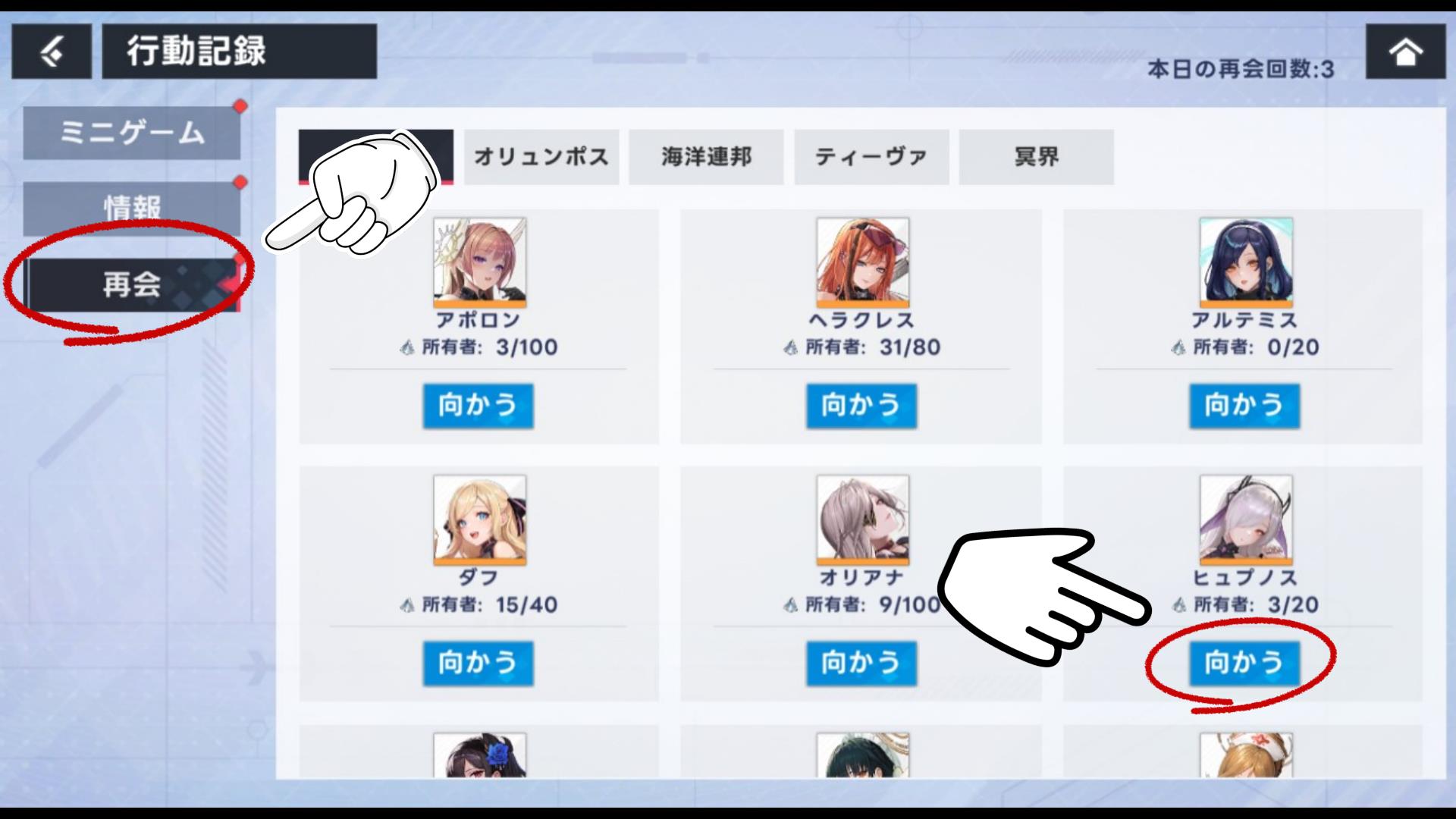The height and width of the screenshot is (819, 1456).
Task: Open the ミニゲーム side tab
Action: (132, 133)
